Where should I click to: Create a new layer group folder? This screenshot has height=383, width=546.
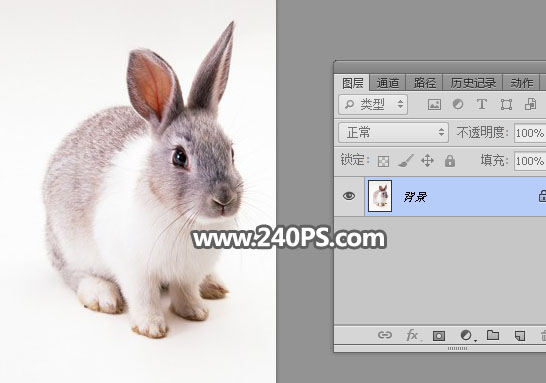click(493, 335)
